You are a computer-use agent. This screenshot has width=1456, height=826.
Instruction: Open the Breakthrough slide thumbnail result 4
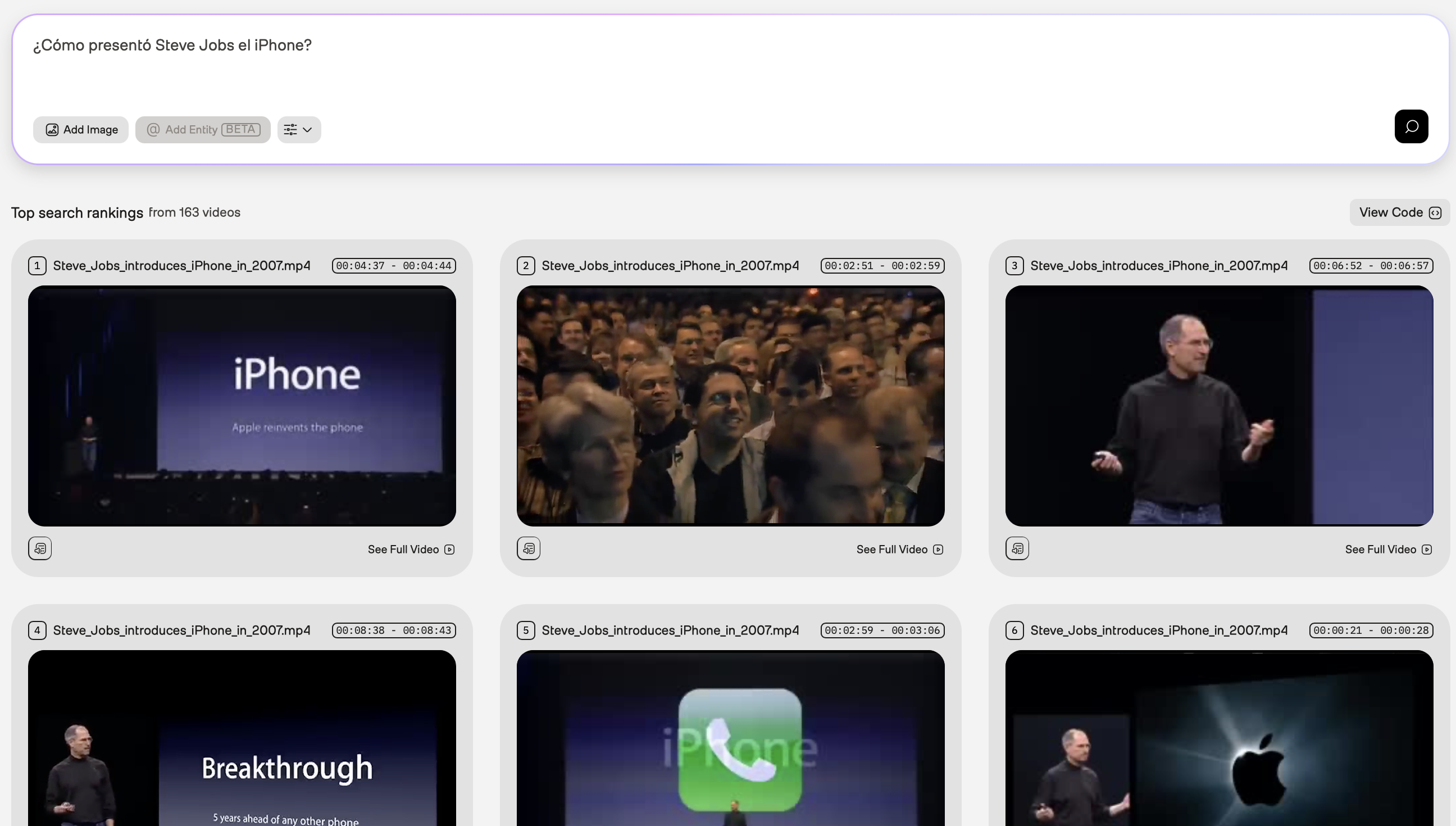242,737
